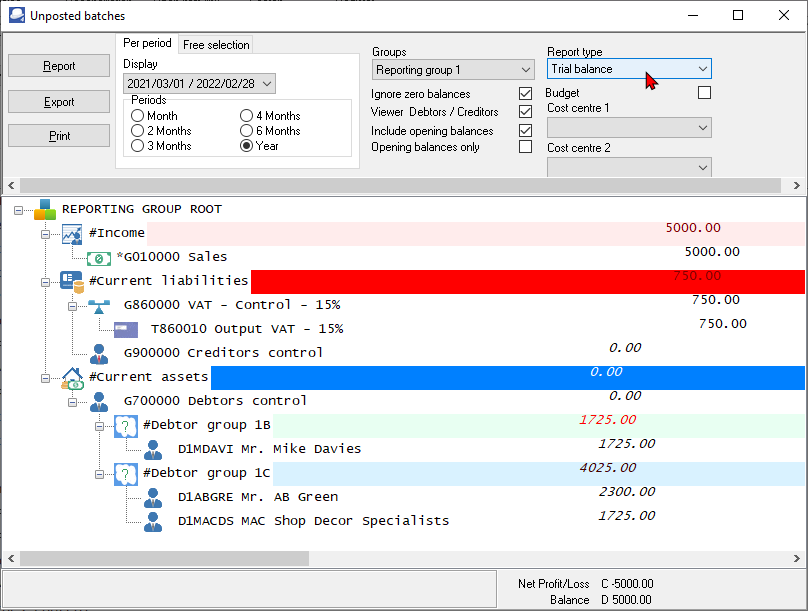The image size is (808, 611).
Task: Click the Print button
Action: pyautogui.click(x=59, y=135)
